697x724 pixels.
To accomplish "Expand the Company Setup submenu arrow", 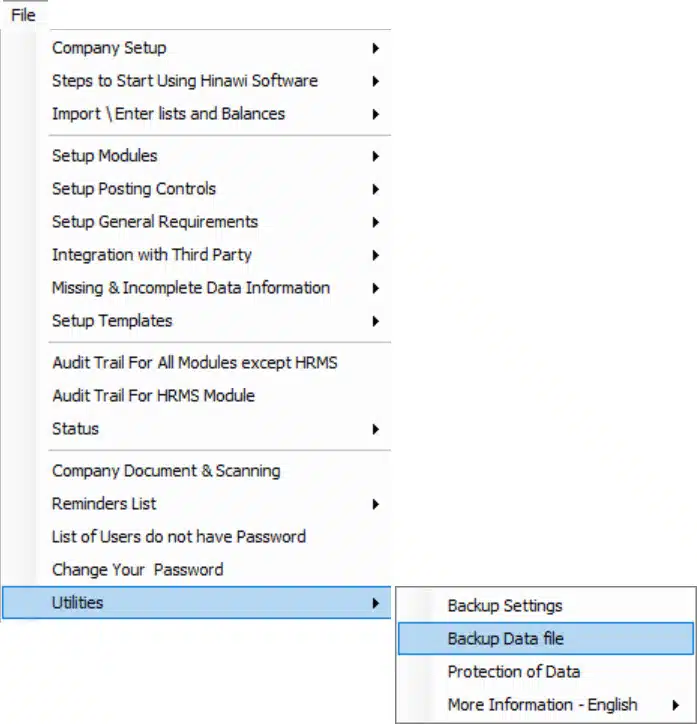I will (375, 48).
